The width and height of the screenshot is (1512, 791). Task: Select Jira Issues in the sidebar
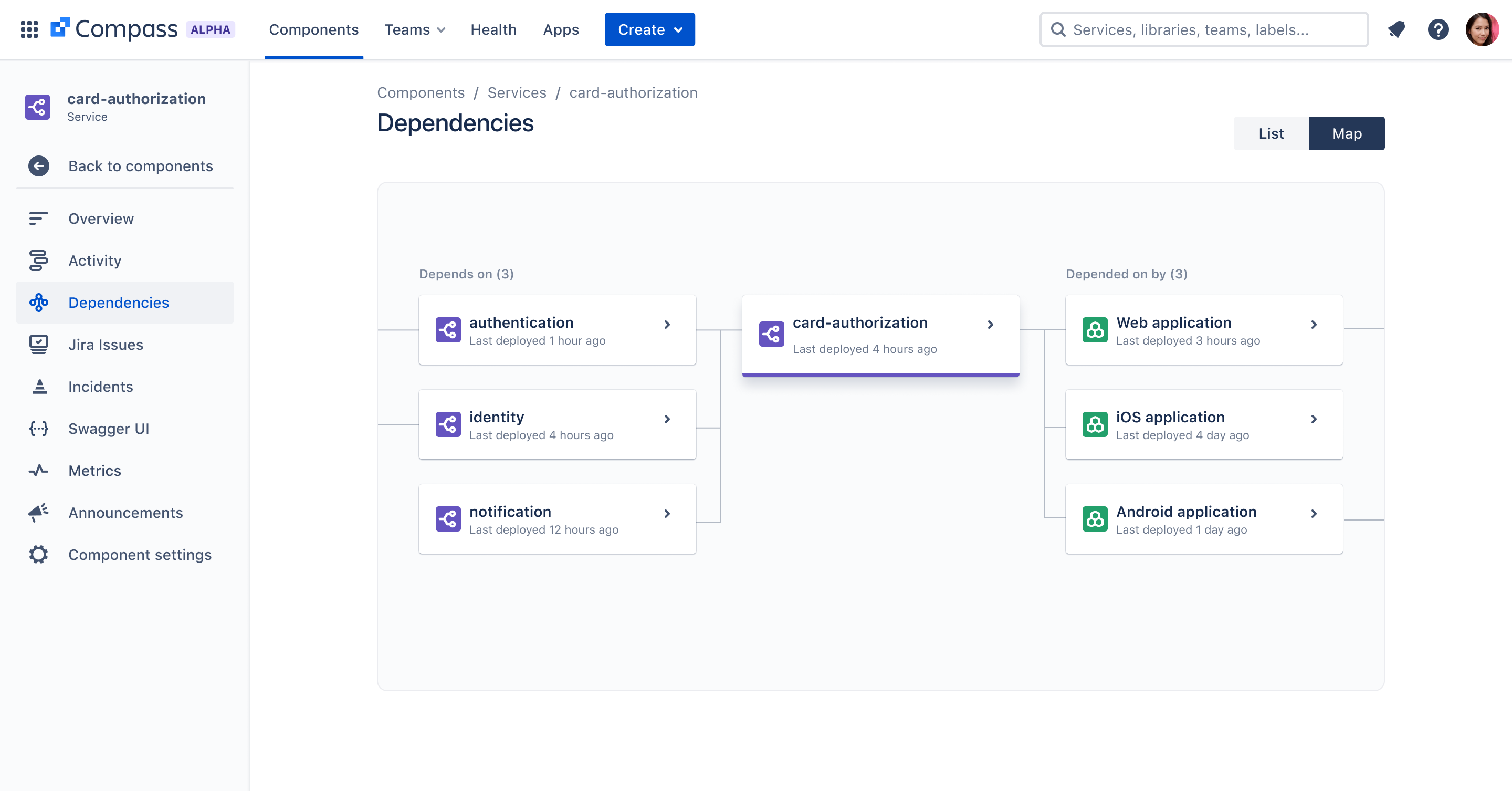[106, 345]
